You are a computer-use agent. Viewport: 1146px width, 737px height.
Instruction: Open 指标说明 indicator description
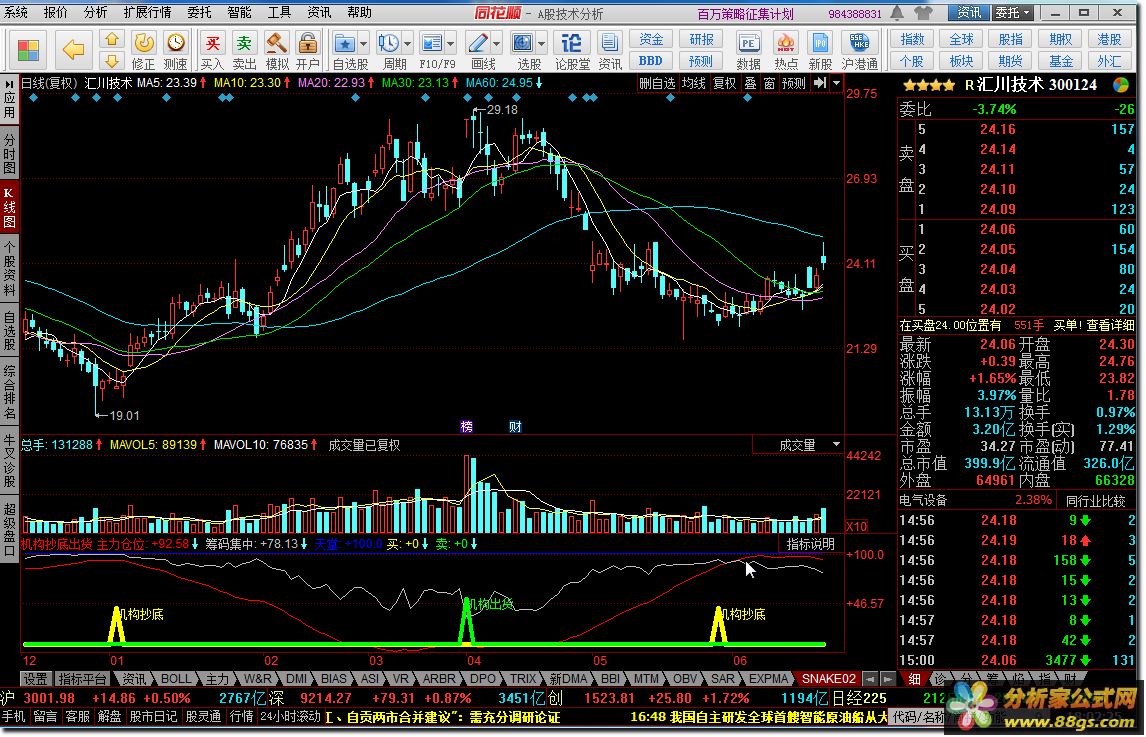click(x=811, y=544)
